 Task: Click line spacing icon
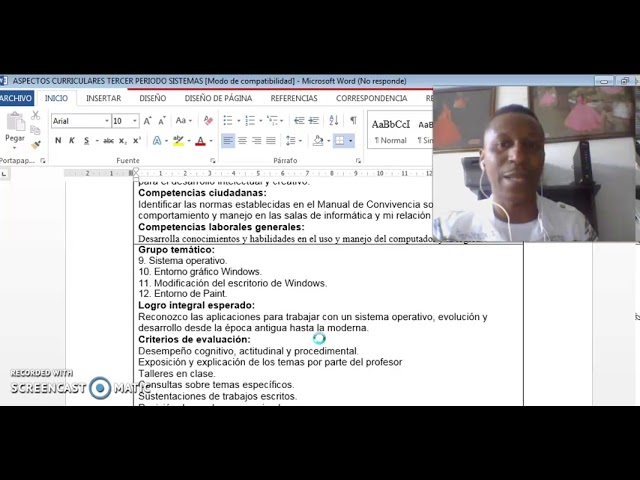click(291, 141)
